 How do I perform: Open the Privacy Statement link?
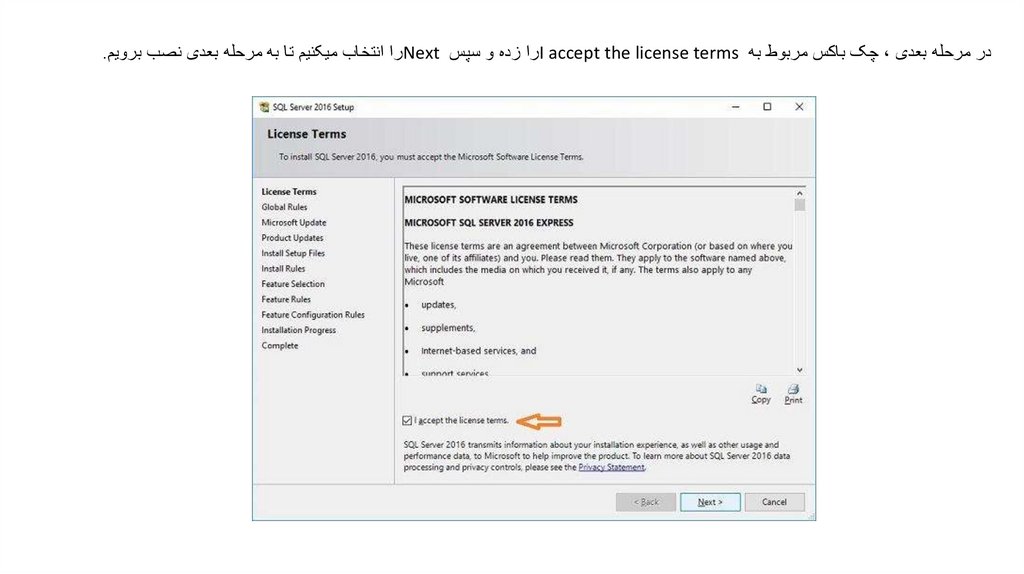pos(612,467)
